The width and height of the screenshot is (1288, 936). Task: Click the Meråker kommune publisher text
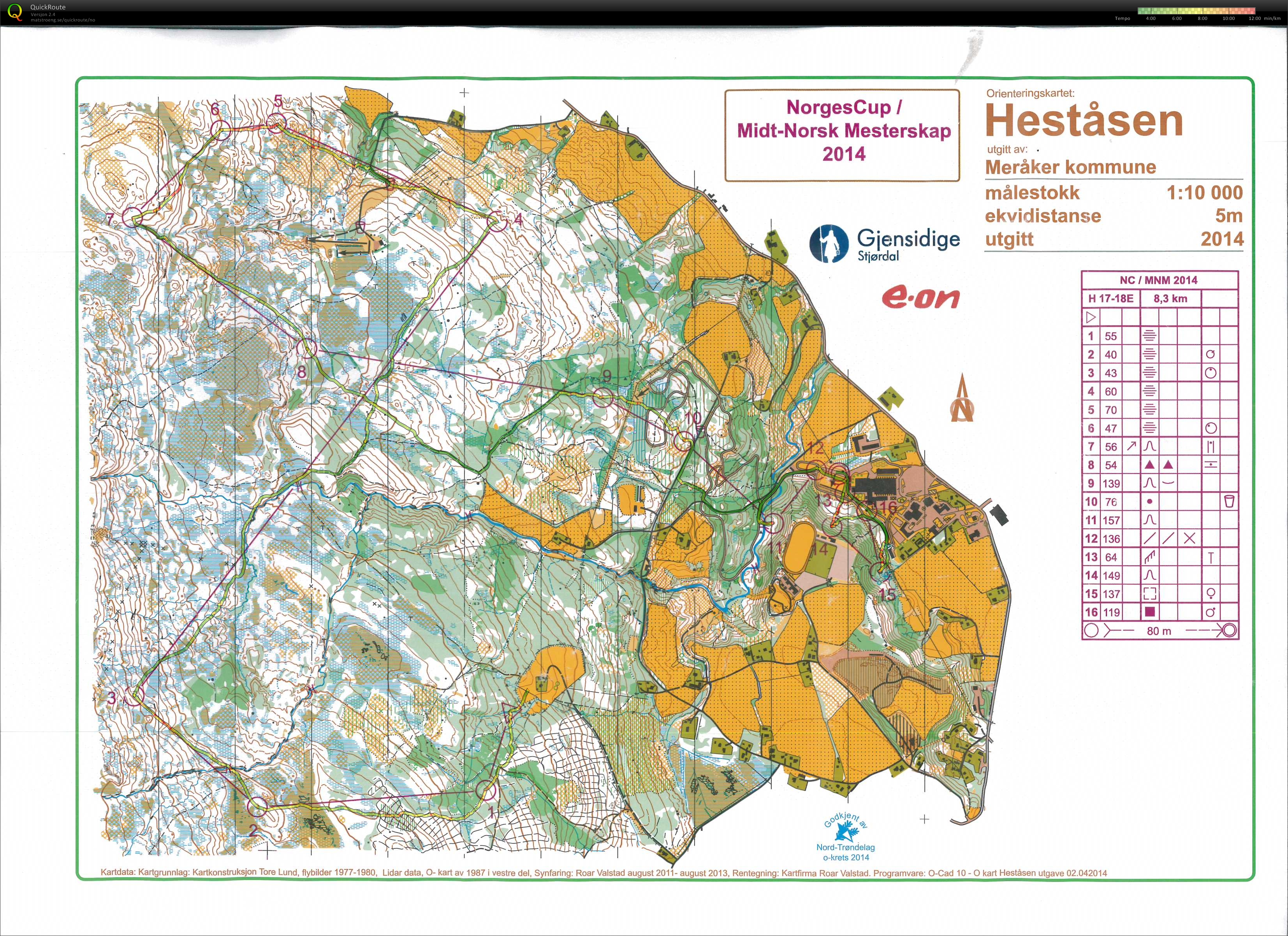click(x=1070, y=167)
